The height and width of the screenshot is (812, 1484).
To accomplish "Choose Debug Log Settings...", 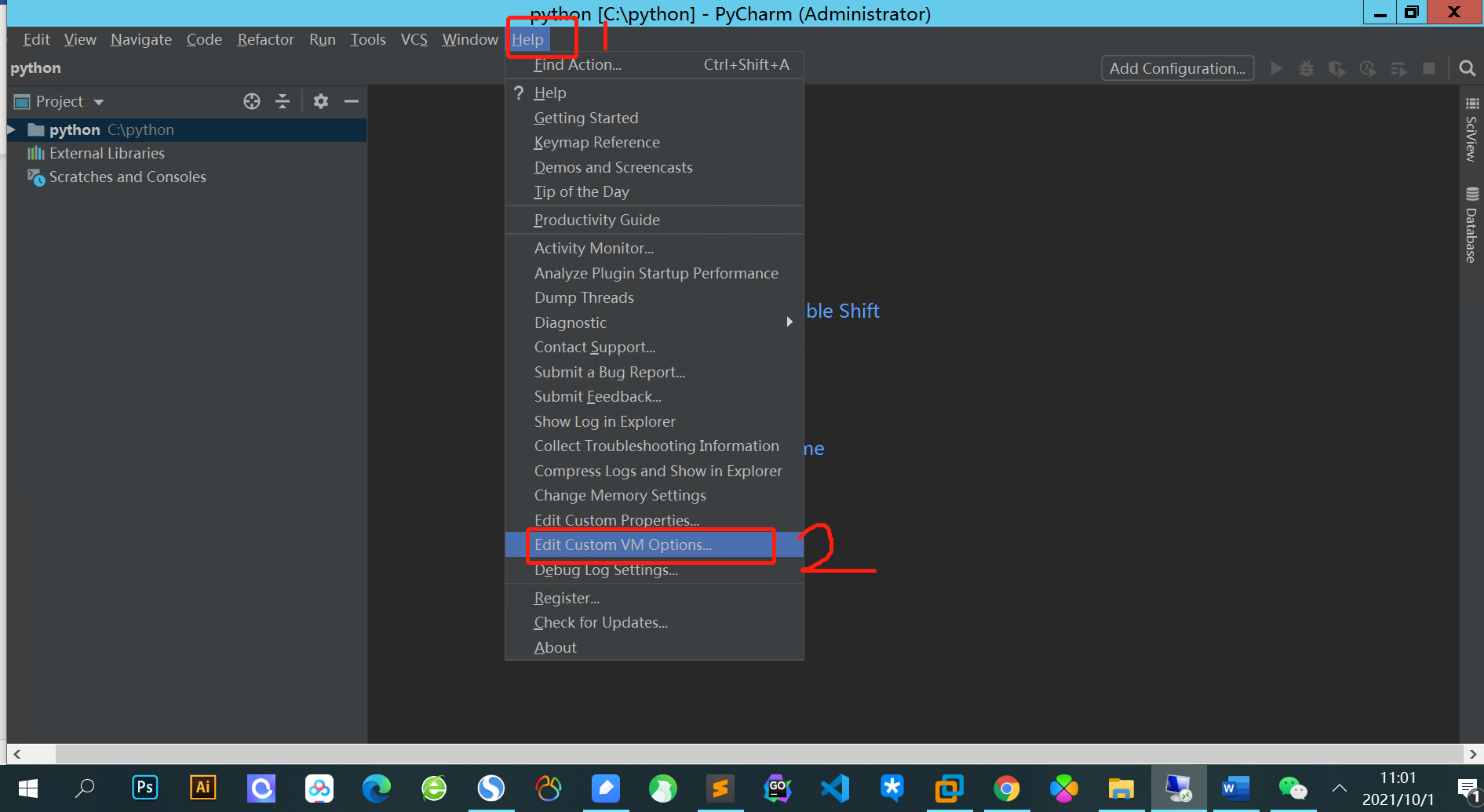I will click(654, 570).
